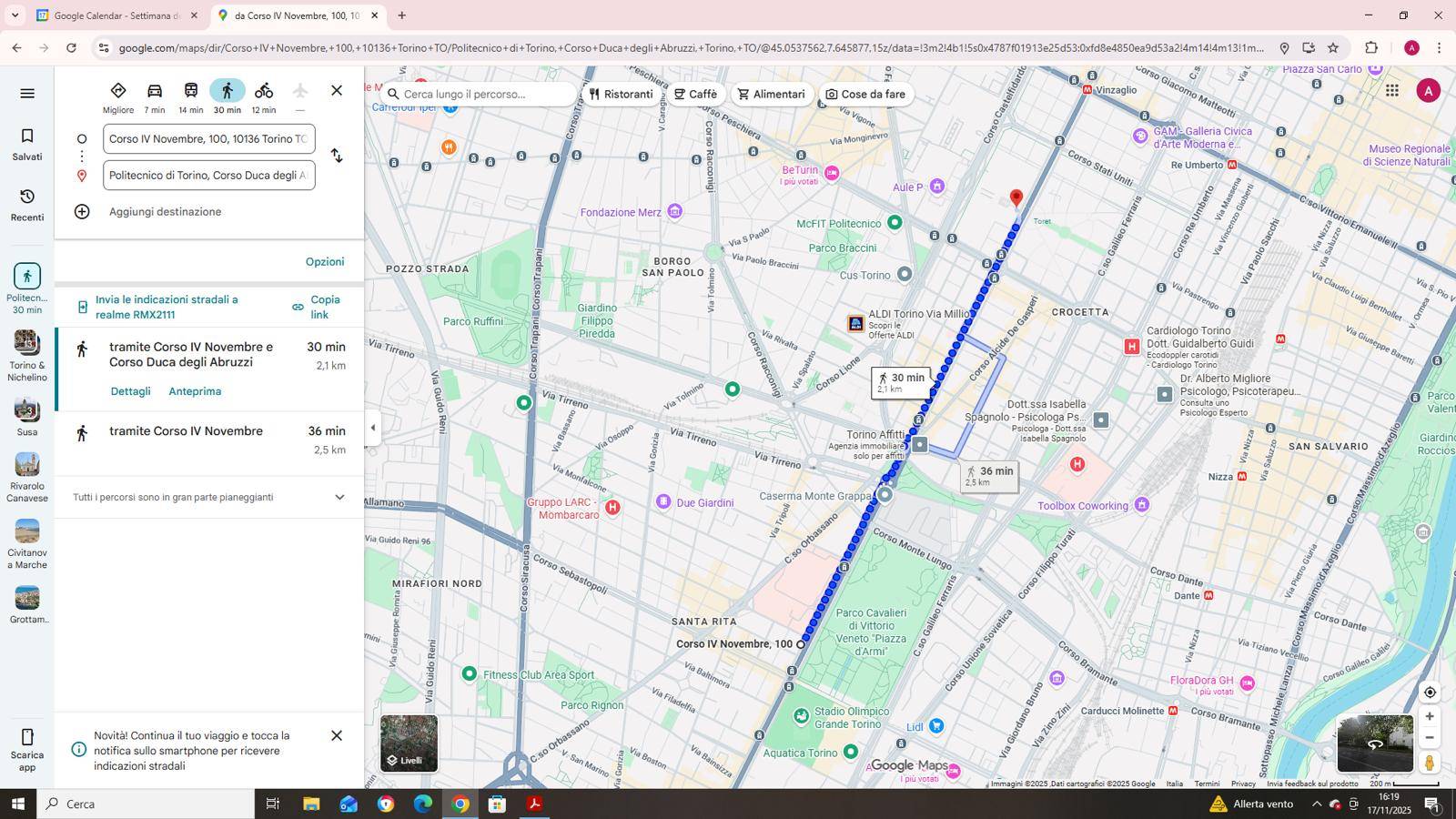Viewport: 1456px width, 819px height.
Task: Zoom in on the map
Action: (x=1430, y=716)
